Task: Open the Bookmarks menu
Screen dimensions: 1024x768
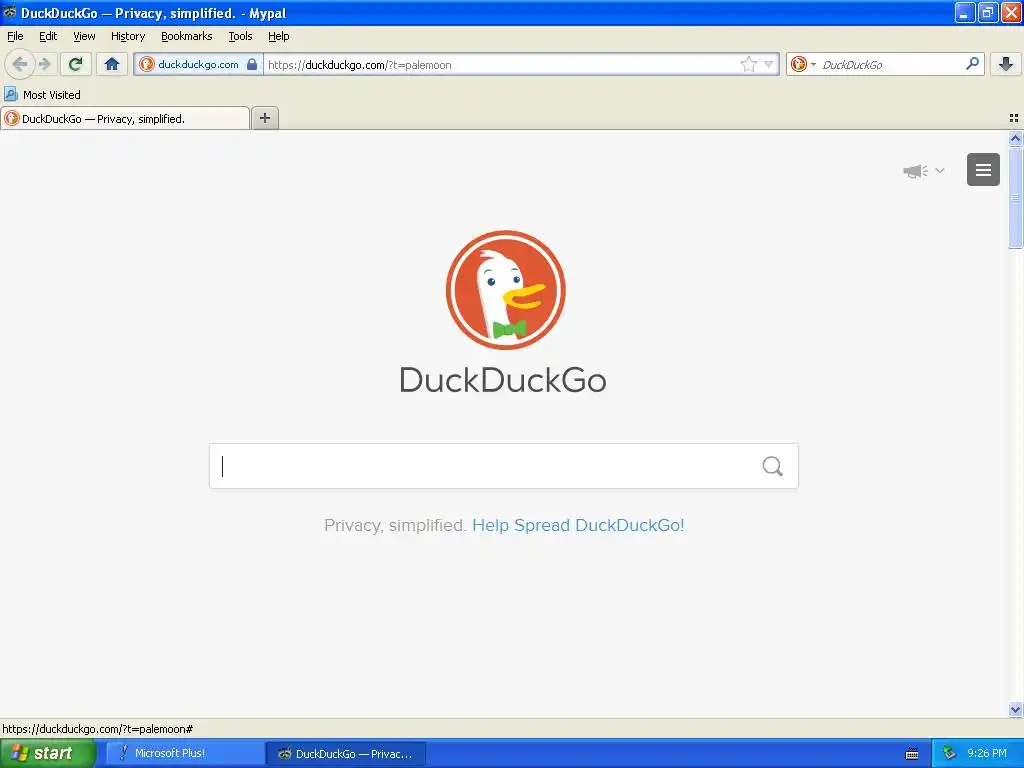Action: click(x=187, y=36)
